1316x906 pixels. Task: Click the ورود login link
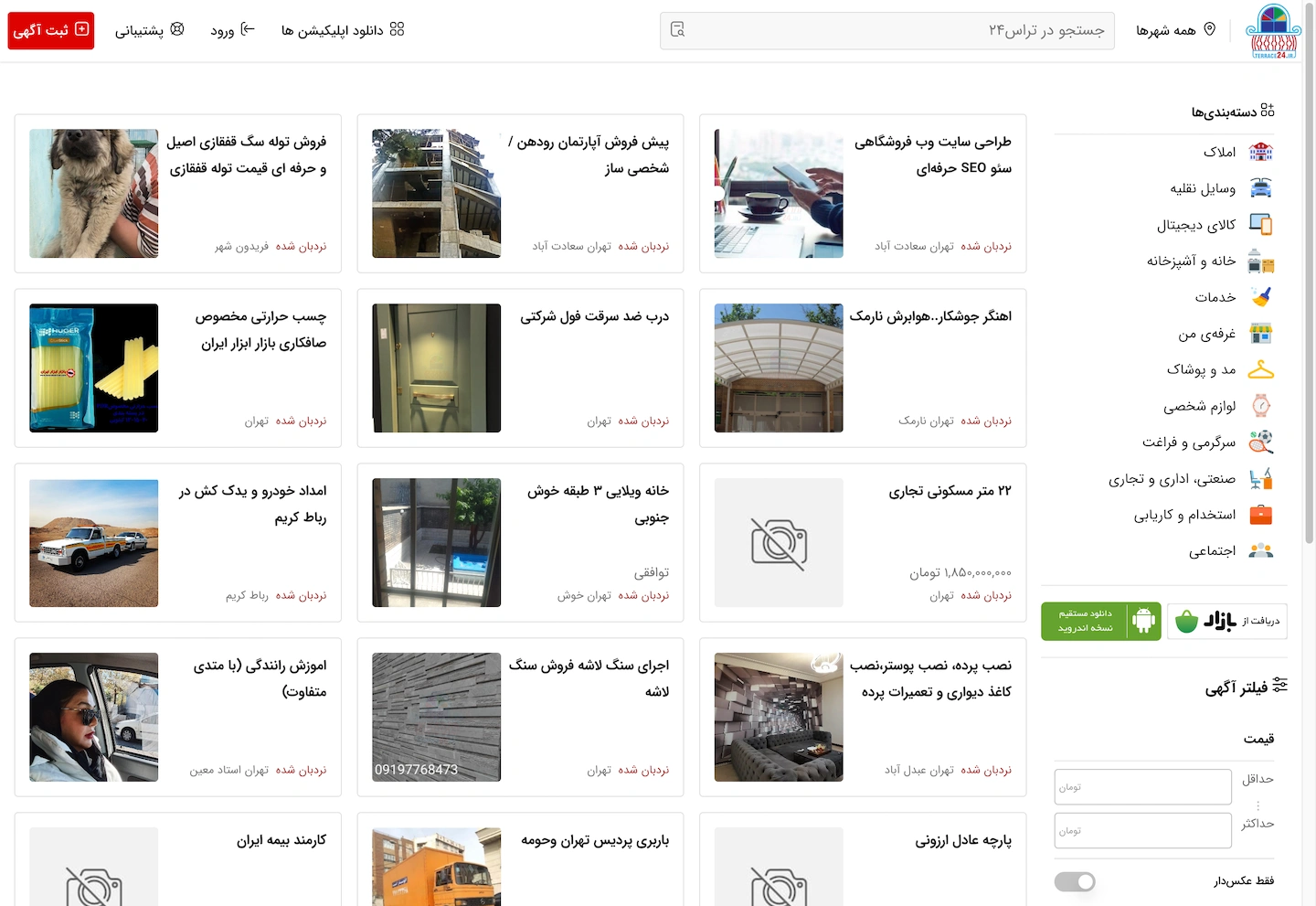[x=233, y=30]
